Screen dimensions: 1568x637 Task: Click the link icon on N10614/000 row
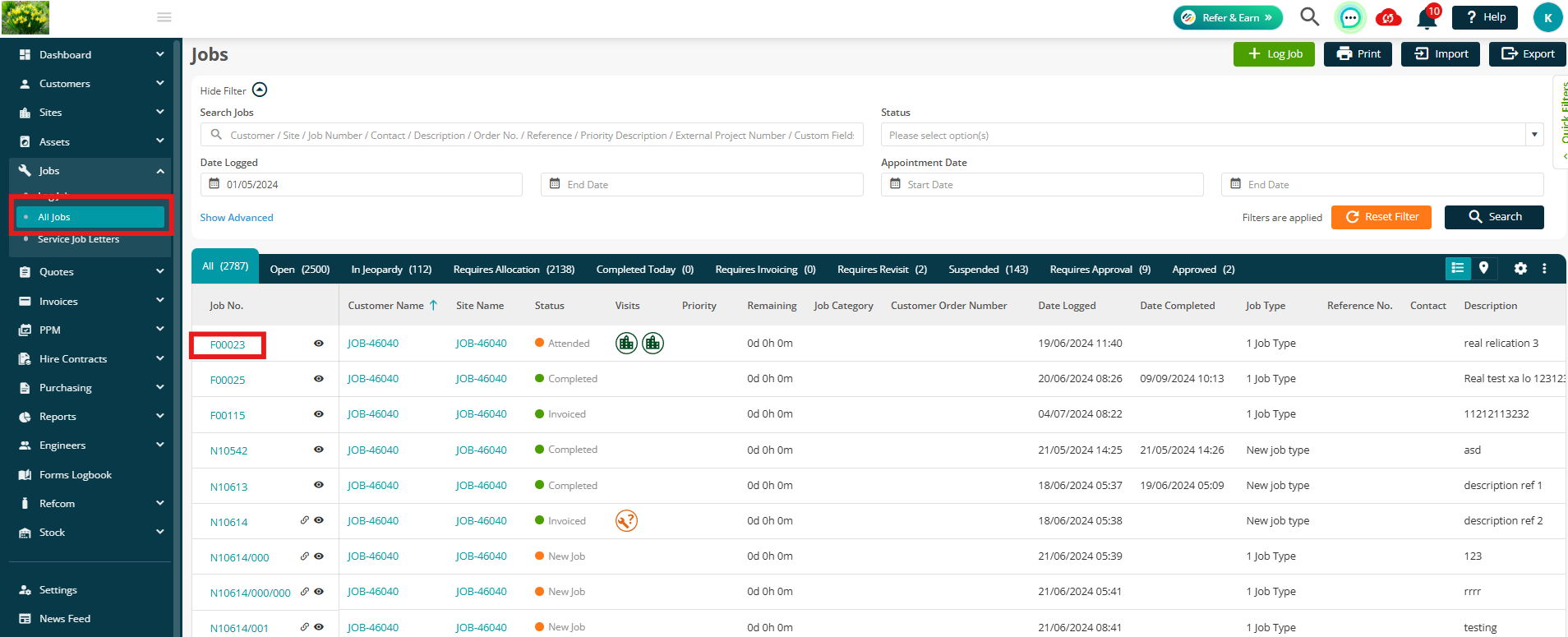pos(305,556)
